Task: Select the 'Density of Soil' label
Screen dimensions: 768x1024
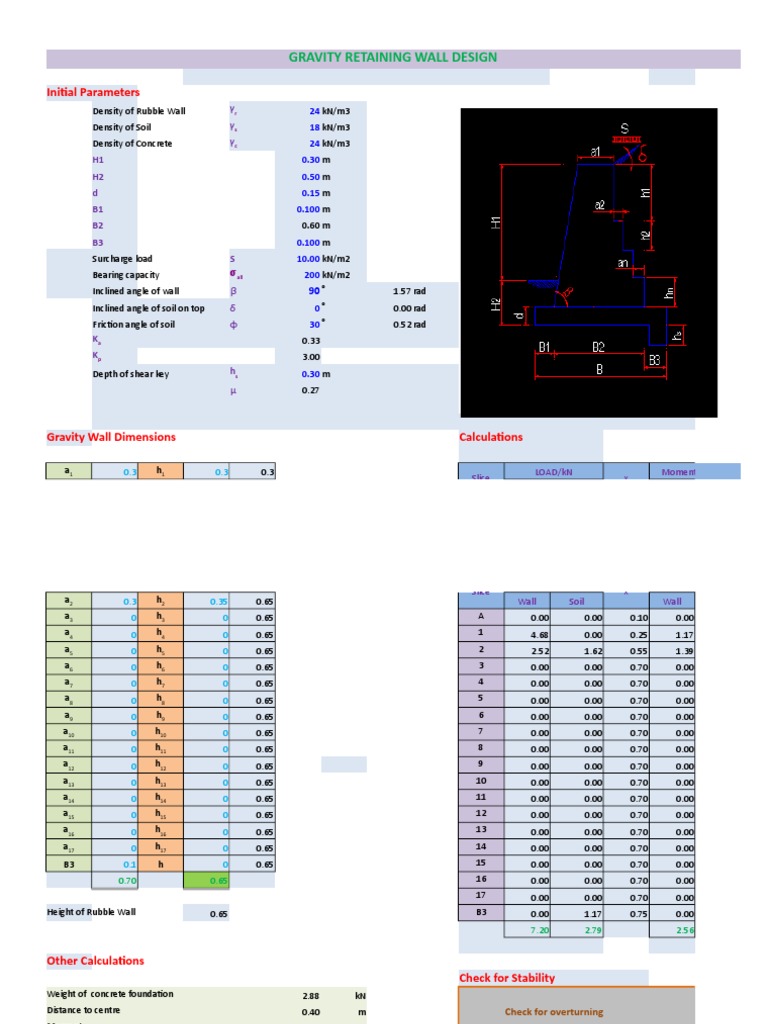Action: 121,127
